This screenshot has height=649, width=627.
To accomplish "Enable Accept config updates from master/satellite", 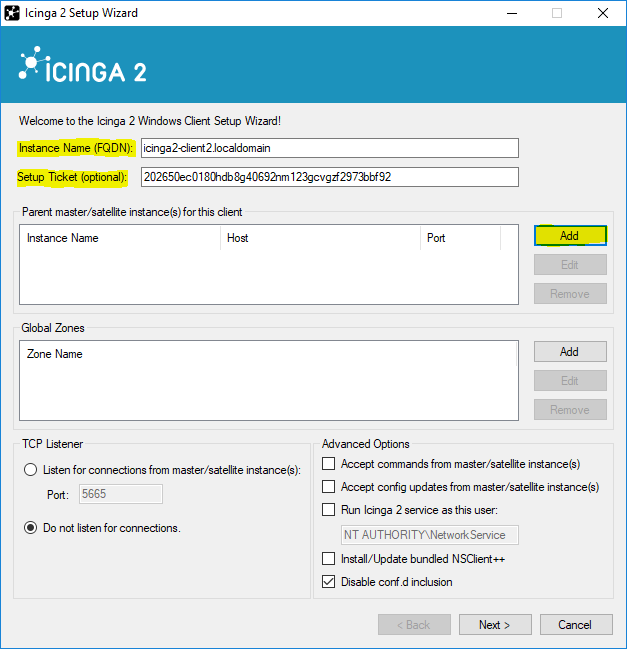I will pyautogui.click(x=329, y=486).
